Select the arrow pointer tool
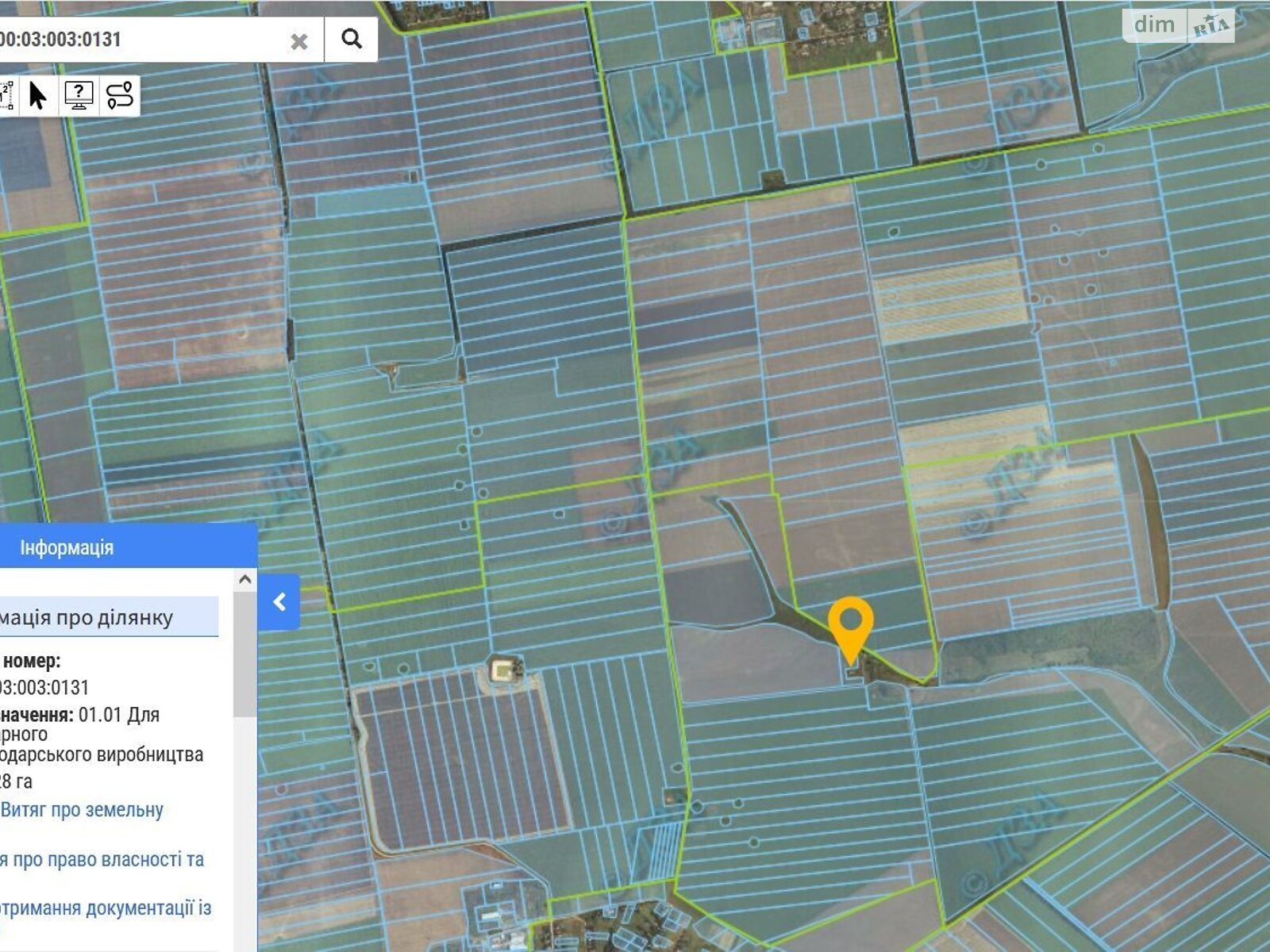 coord(37,95)
